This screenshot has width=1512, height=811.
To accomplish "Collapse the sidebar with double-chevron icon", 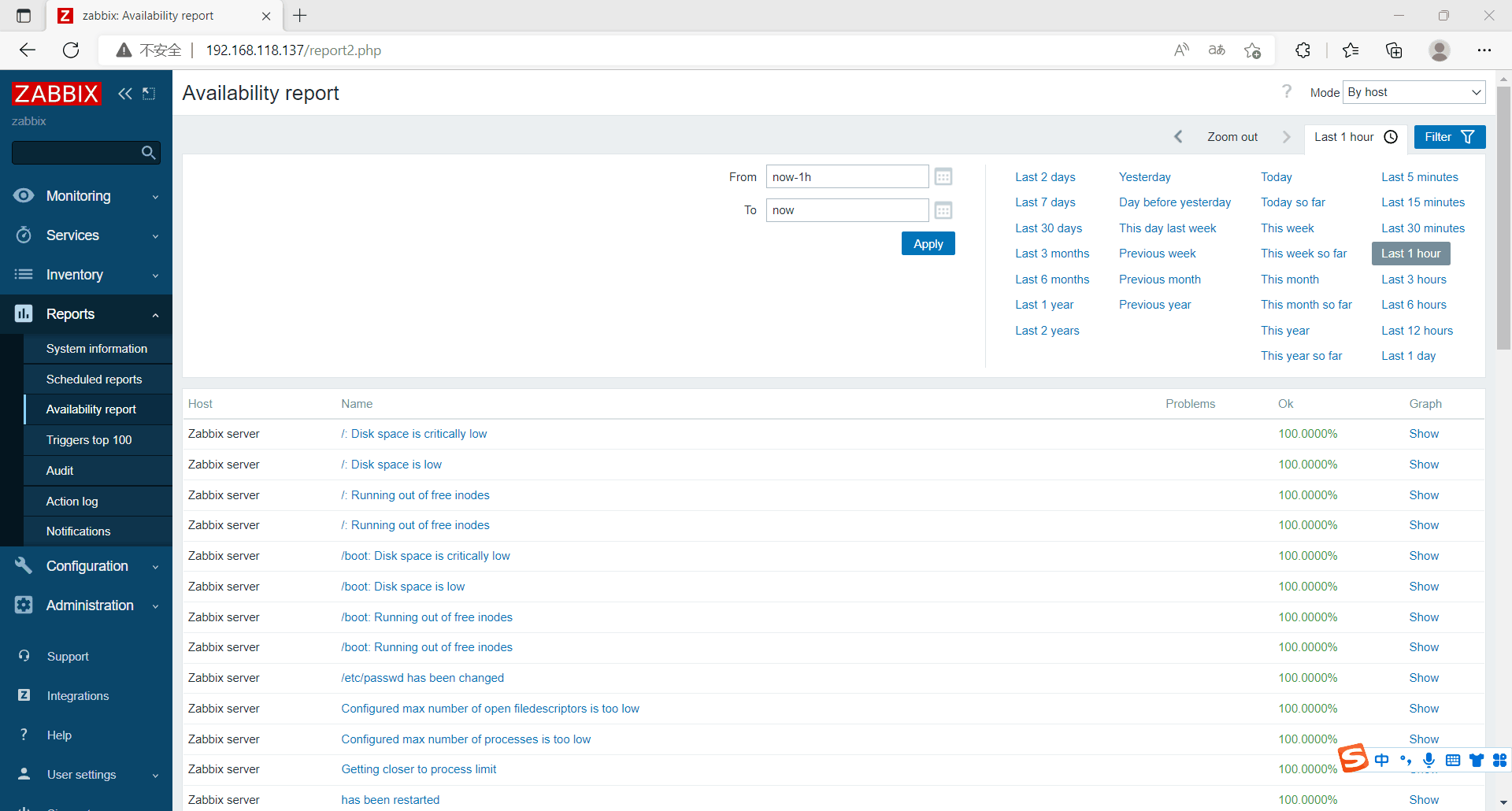I will tap(125, 94).
